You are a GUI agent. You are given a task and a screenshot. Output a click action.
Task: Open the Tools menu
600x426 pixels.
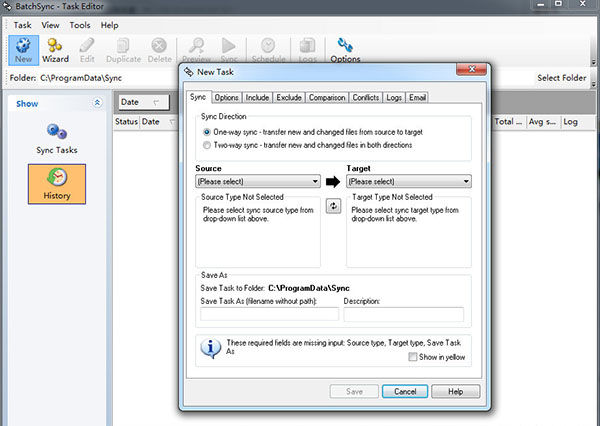80,24
